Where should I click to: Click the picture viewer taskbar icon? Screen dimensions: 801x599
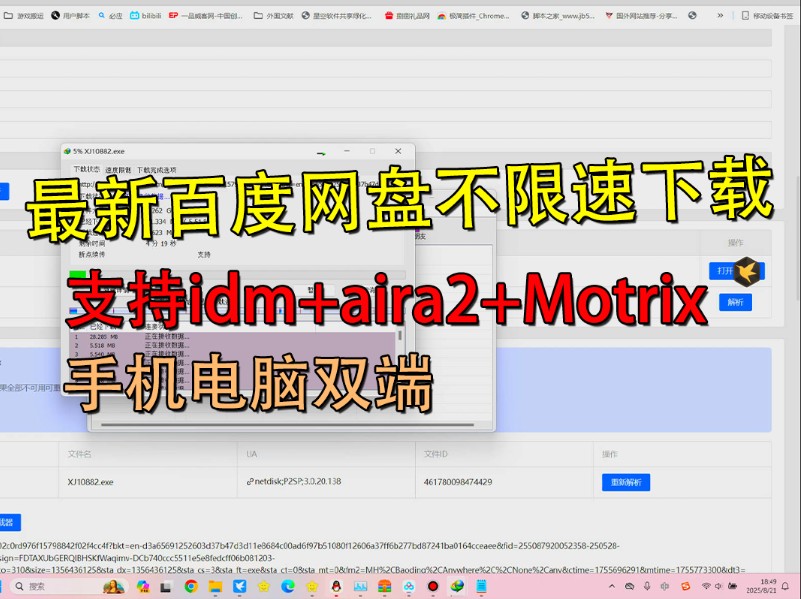coord(360,587)
